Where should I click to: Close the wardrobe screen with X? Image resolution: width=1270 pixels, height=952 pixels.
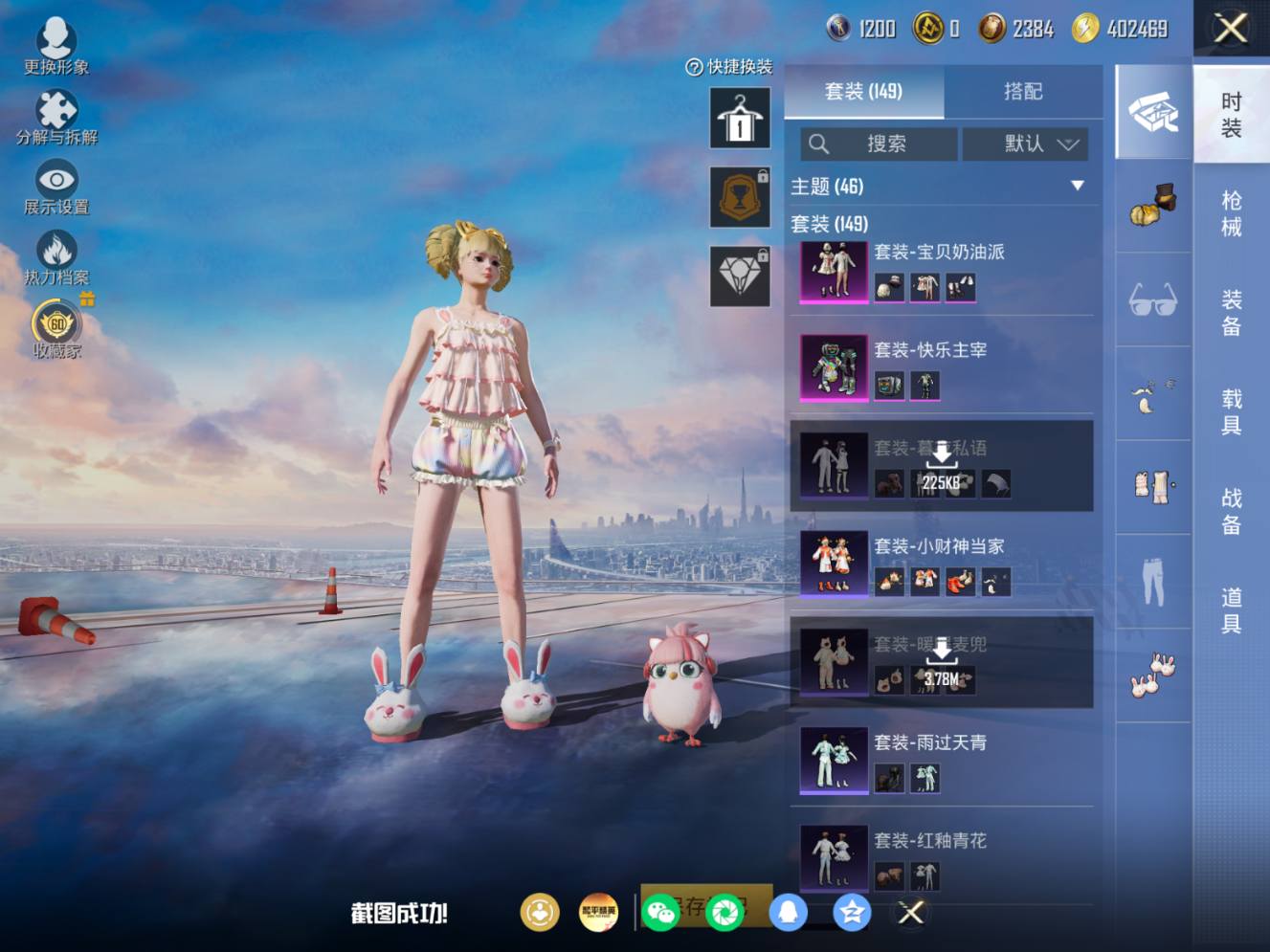coord(1231,28)
